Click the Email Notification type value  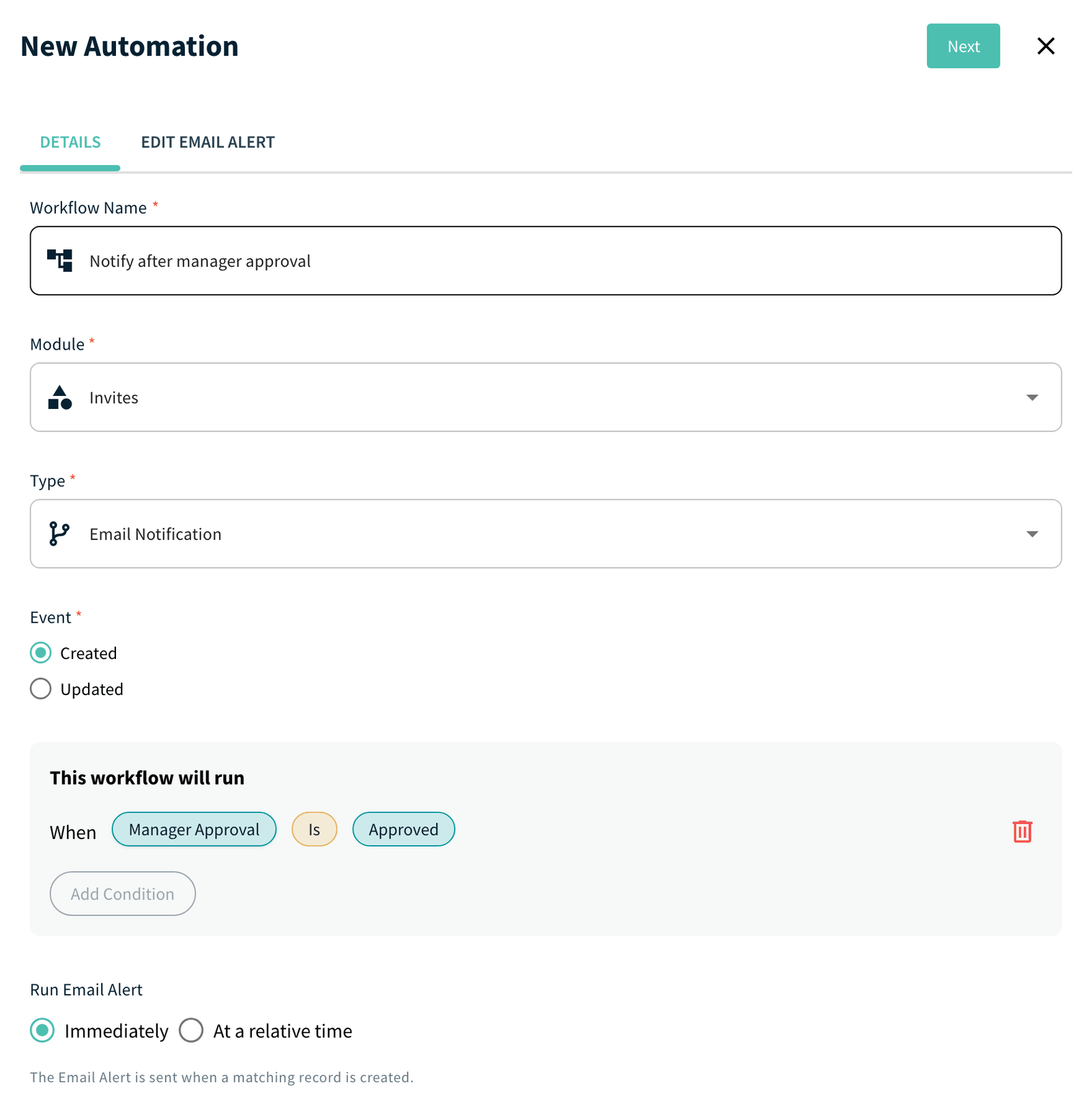point(156,534)
